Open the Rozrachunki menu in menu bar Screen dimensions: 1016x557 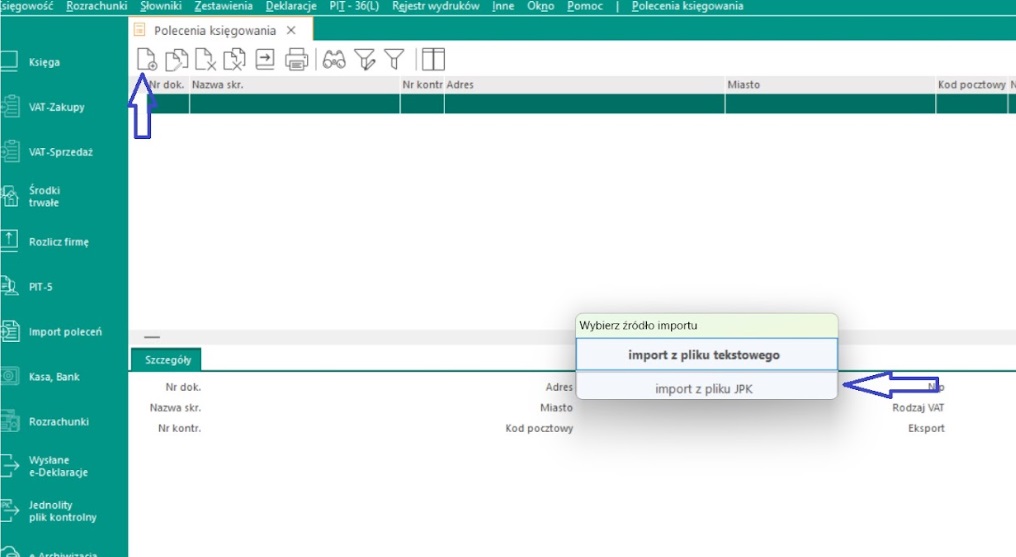(97, 6)
